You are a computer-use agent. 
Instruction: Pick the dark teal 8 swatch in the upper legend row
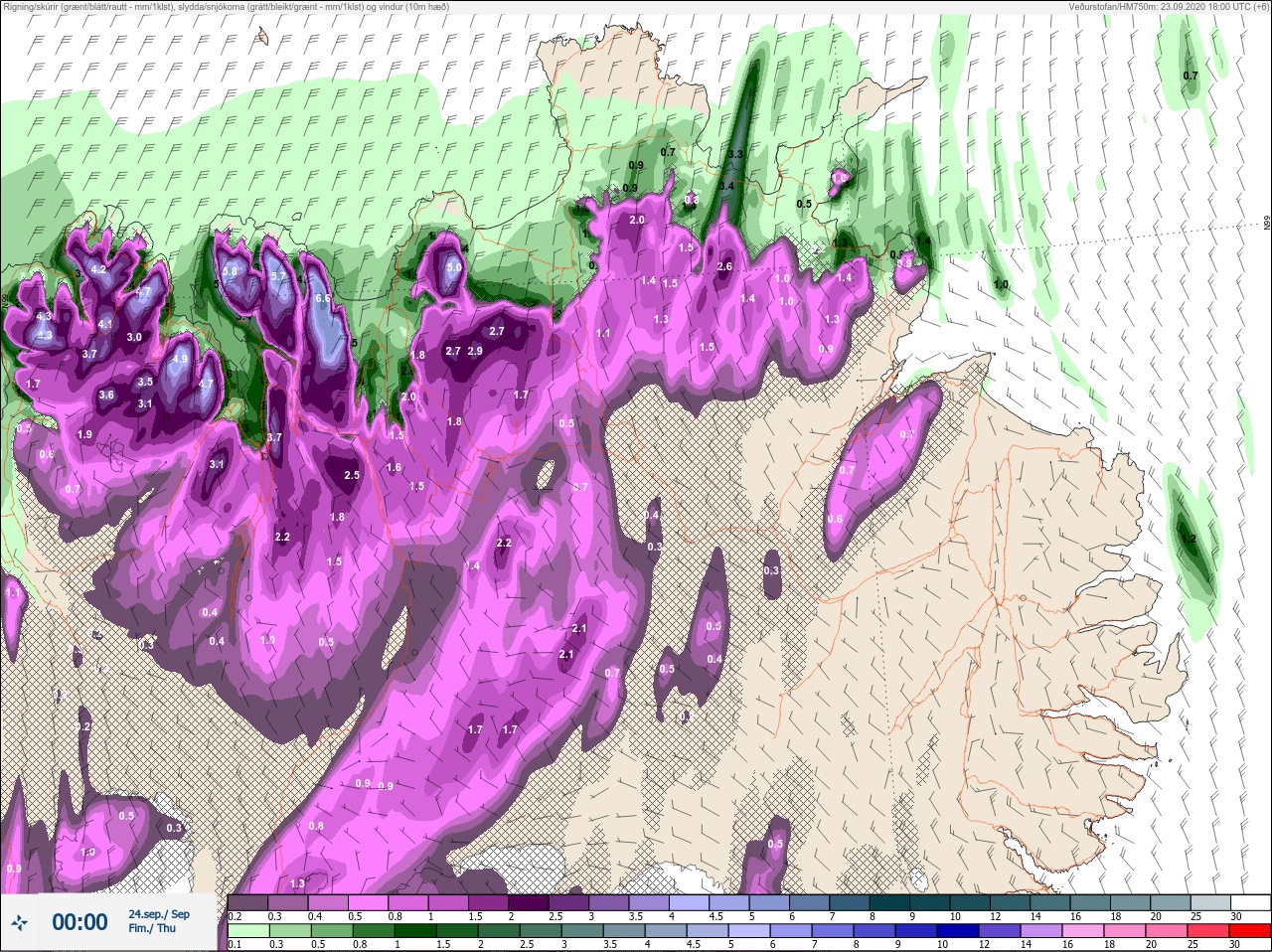pos(890,903)
